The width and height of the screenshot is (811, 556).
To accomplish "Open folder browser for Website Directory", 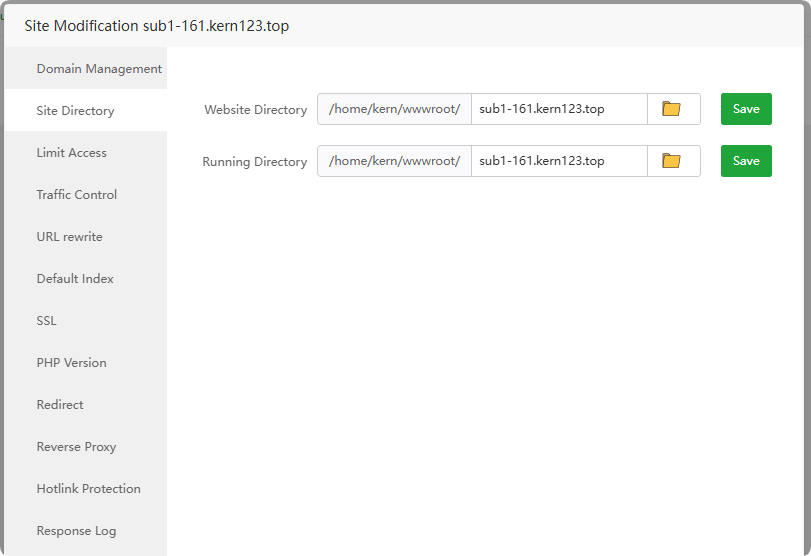I will (x=673, y=109).
